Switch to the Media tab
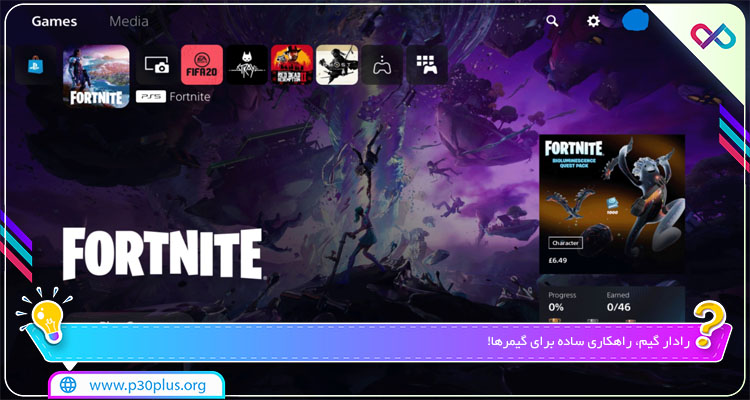750x400 pixels. [129, 22]
